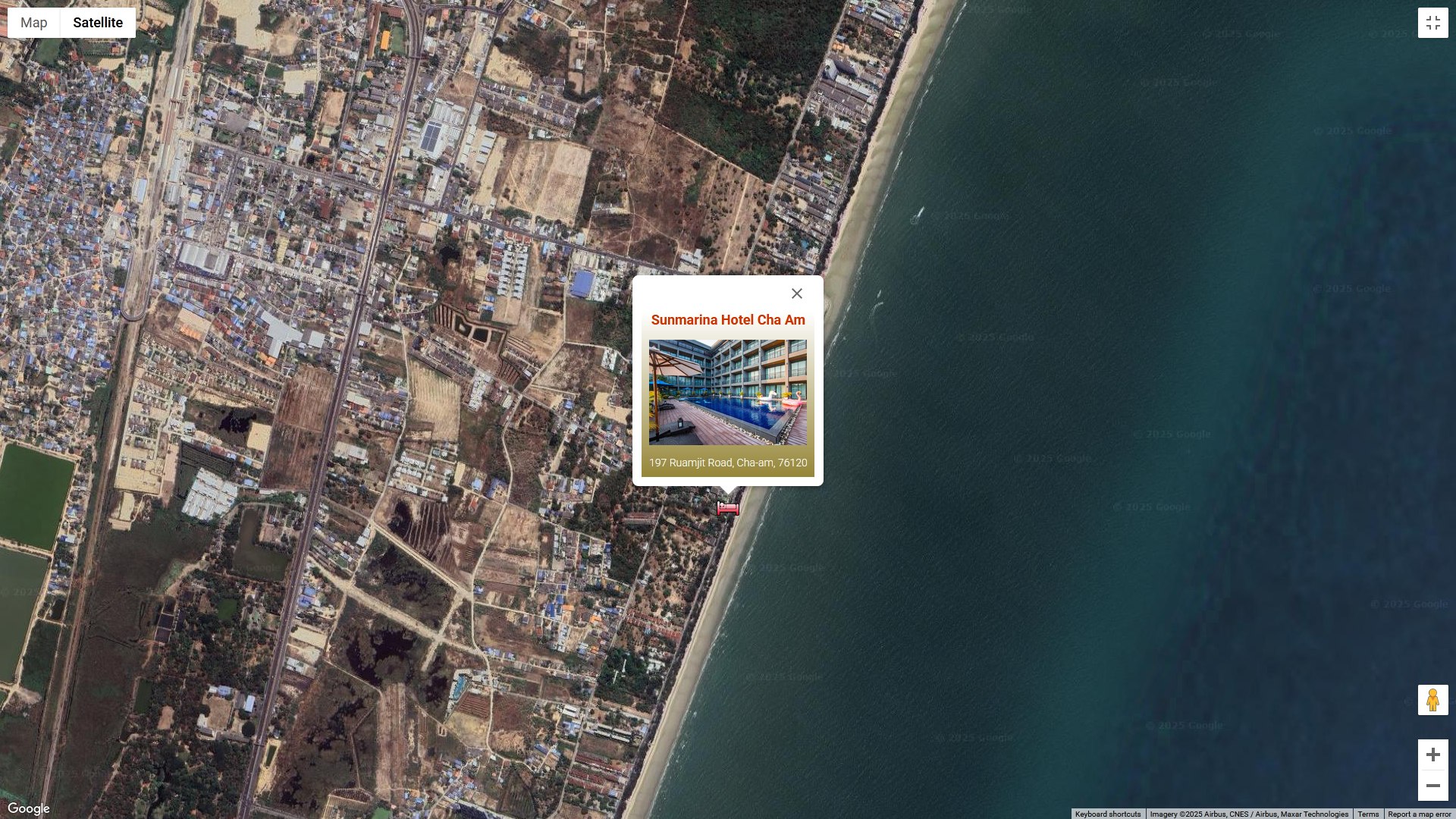1456x819 pixels.
Task: Open the Terms link
Action: pos(1368,814)
